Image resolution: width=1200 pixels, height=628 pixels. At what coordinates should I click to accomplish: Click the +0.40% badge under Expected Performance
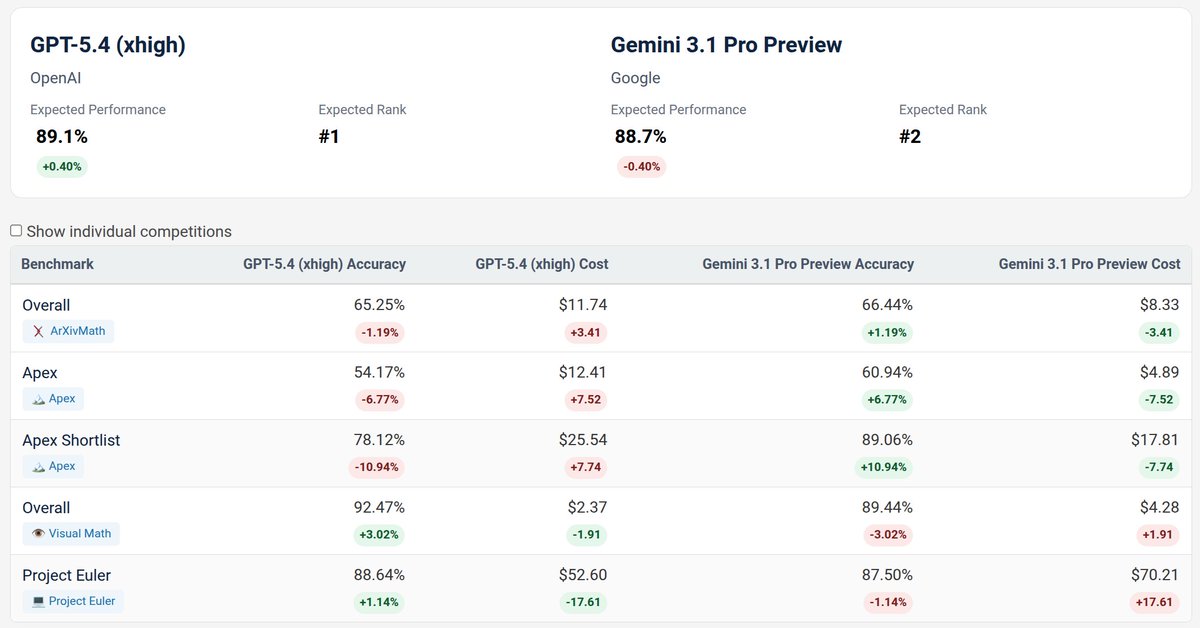61,166
